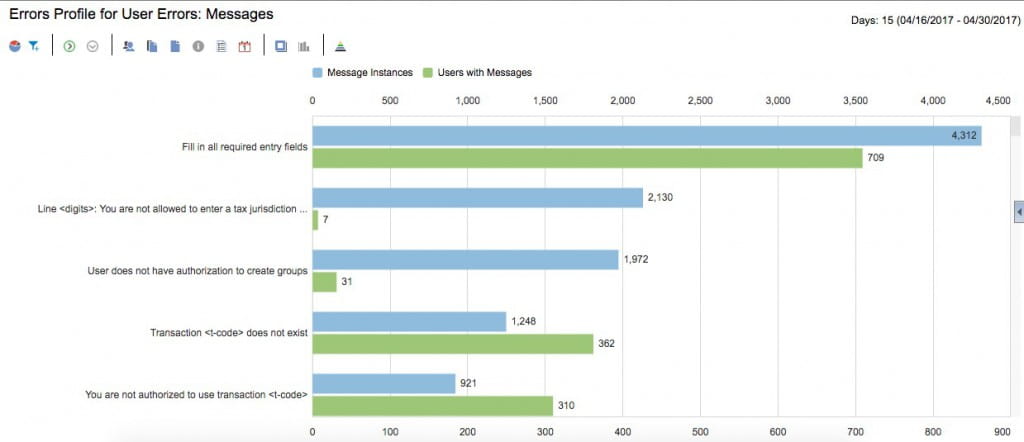This screenshot has height=442, width=1024.
Task: Click the double-document copy icon
Action: pyautogui.click(x=152, y=46)
